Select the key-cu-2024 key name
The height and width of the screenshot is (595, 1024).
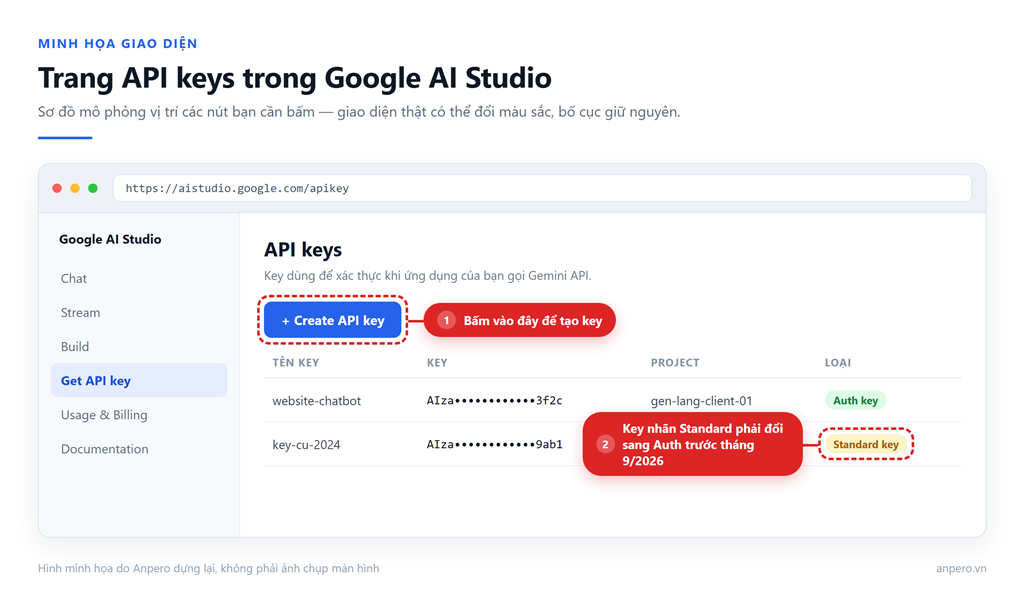click(306, 445)
